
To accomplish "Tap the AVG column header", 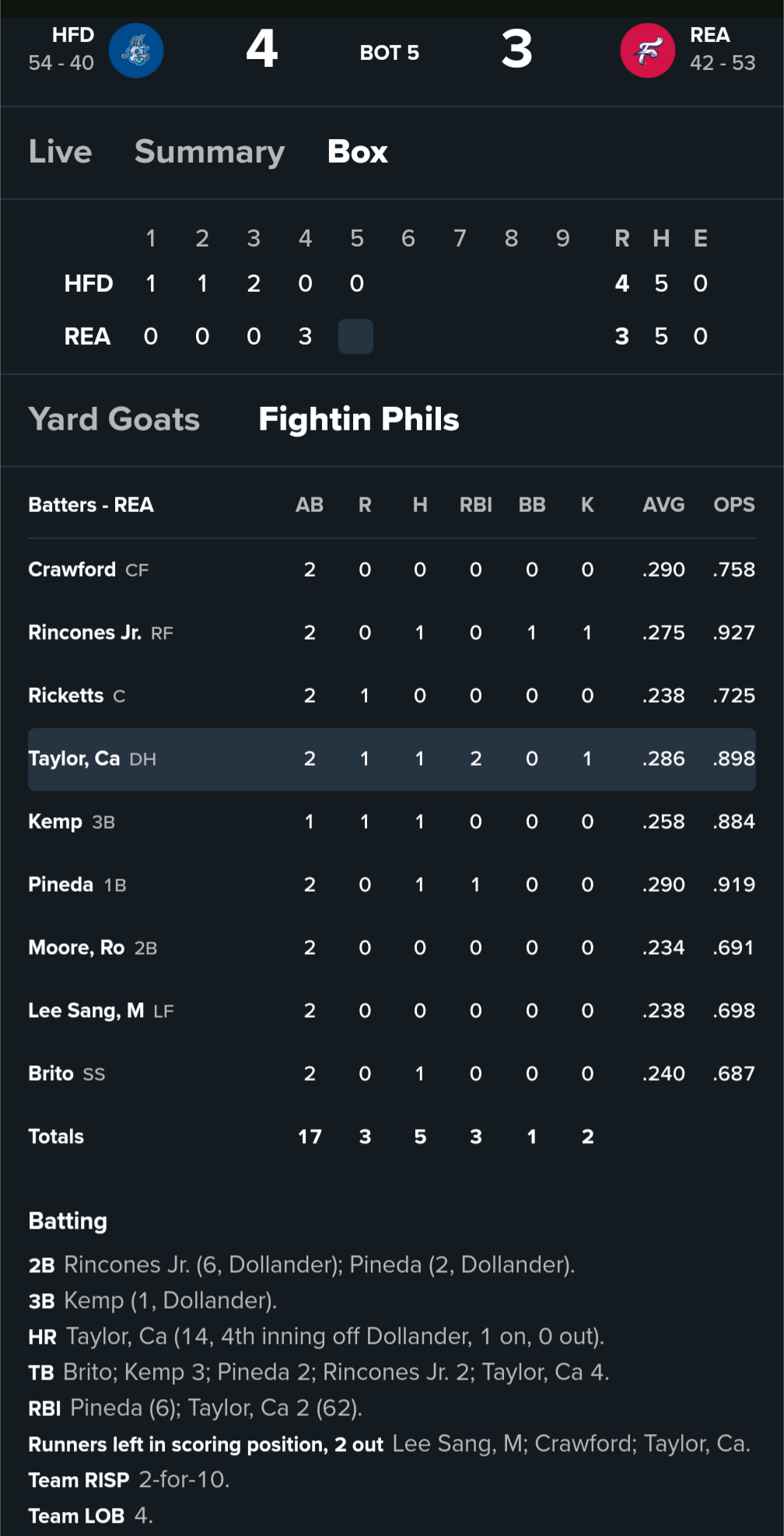I will (x=663, y=505).
